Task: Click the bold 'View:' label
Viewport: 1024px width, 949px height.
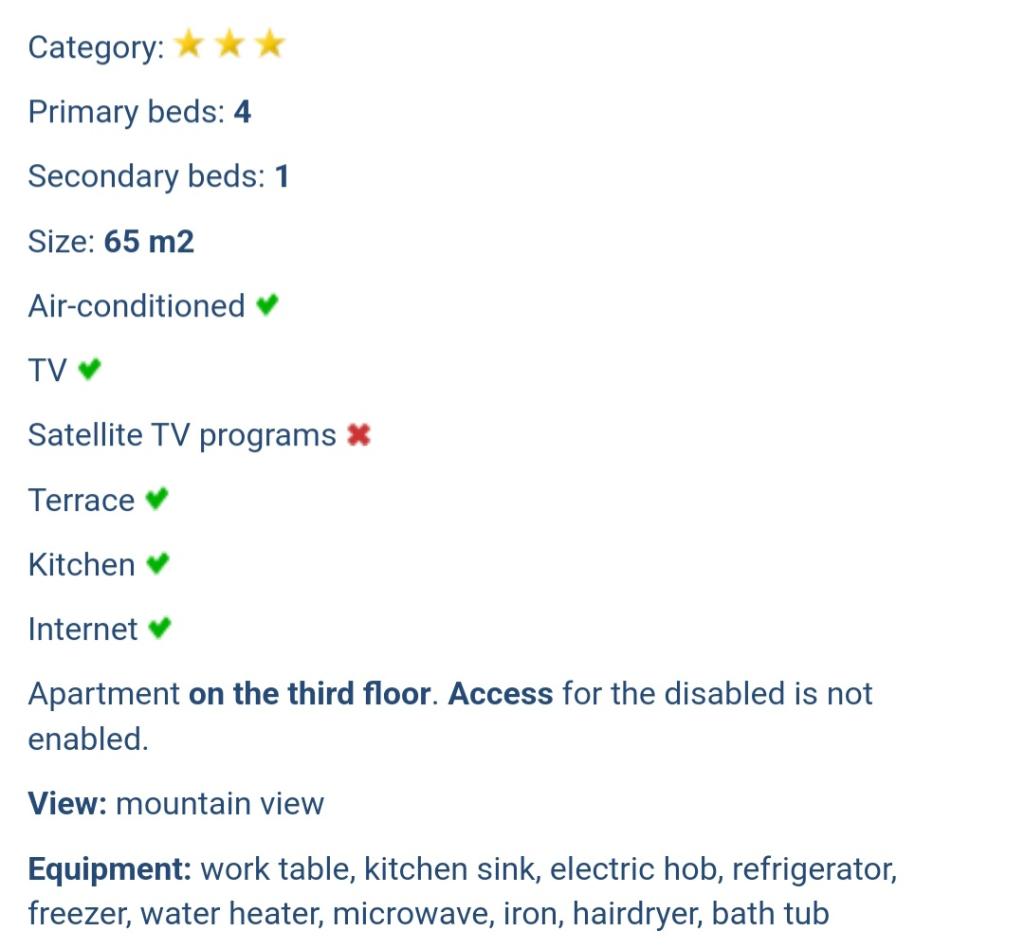Action: 67,804
